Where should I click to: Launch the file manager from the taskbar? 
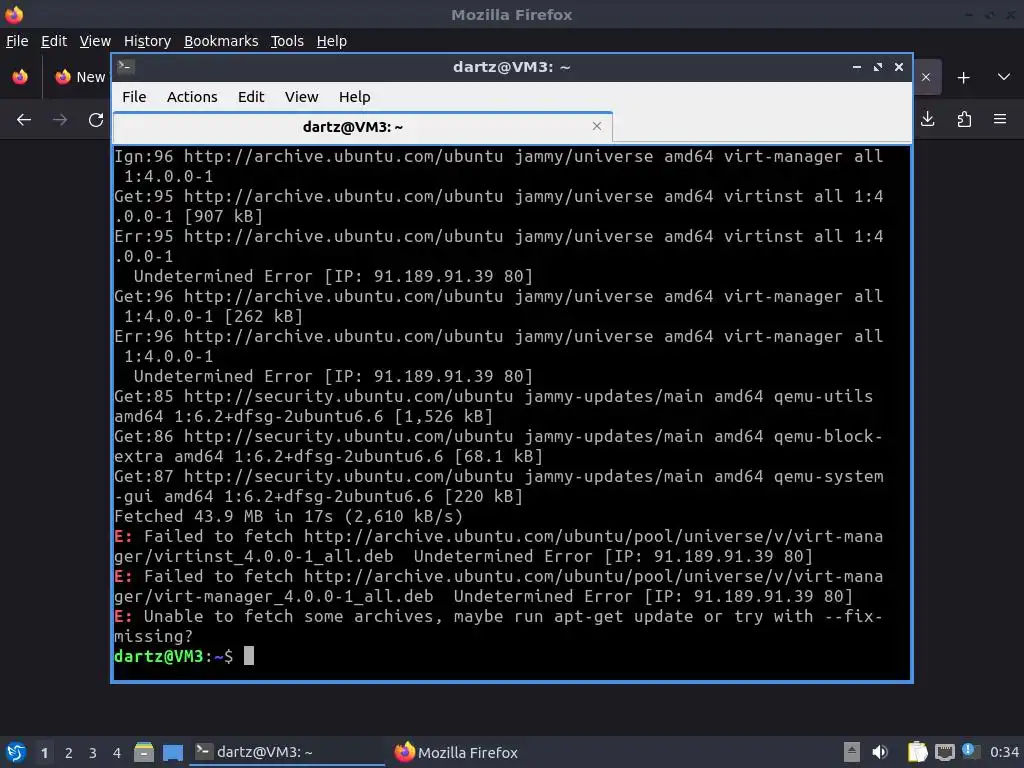(144, 752)
